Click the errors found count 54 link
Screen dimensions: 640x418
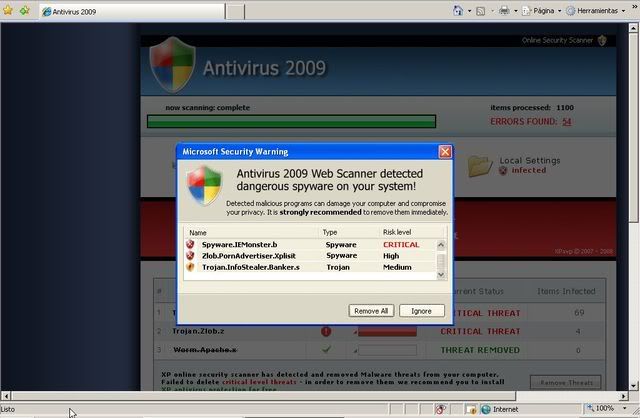(x=567, y=122)
